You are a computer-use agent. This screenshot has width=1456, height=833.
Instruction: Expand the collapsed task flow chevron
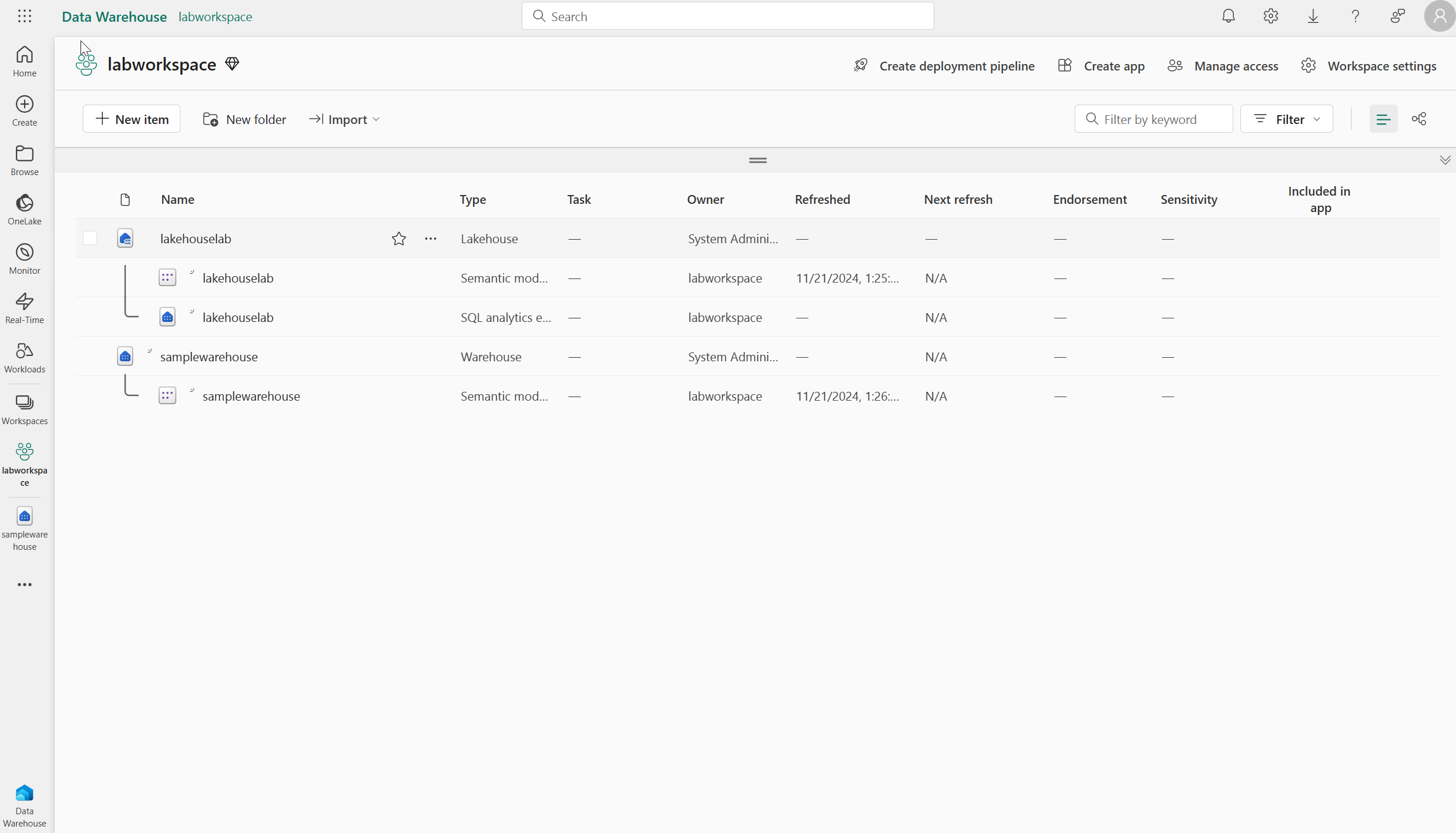coord(1445,160)
